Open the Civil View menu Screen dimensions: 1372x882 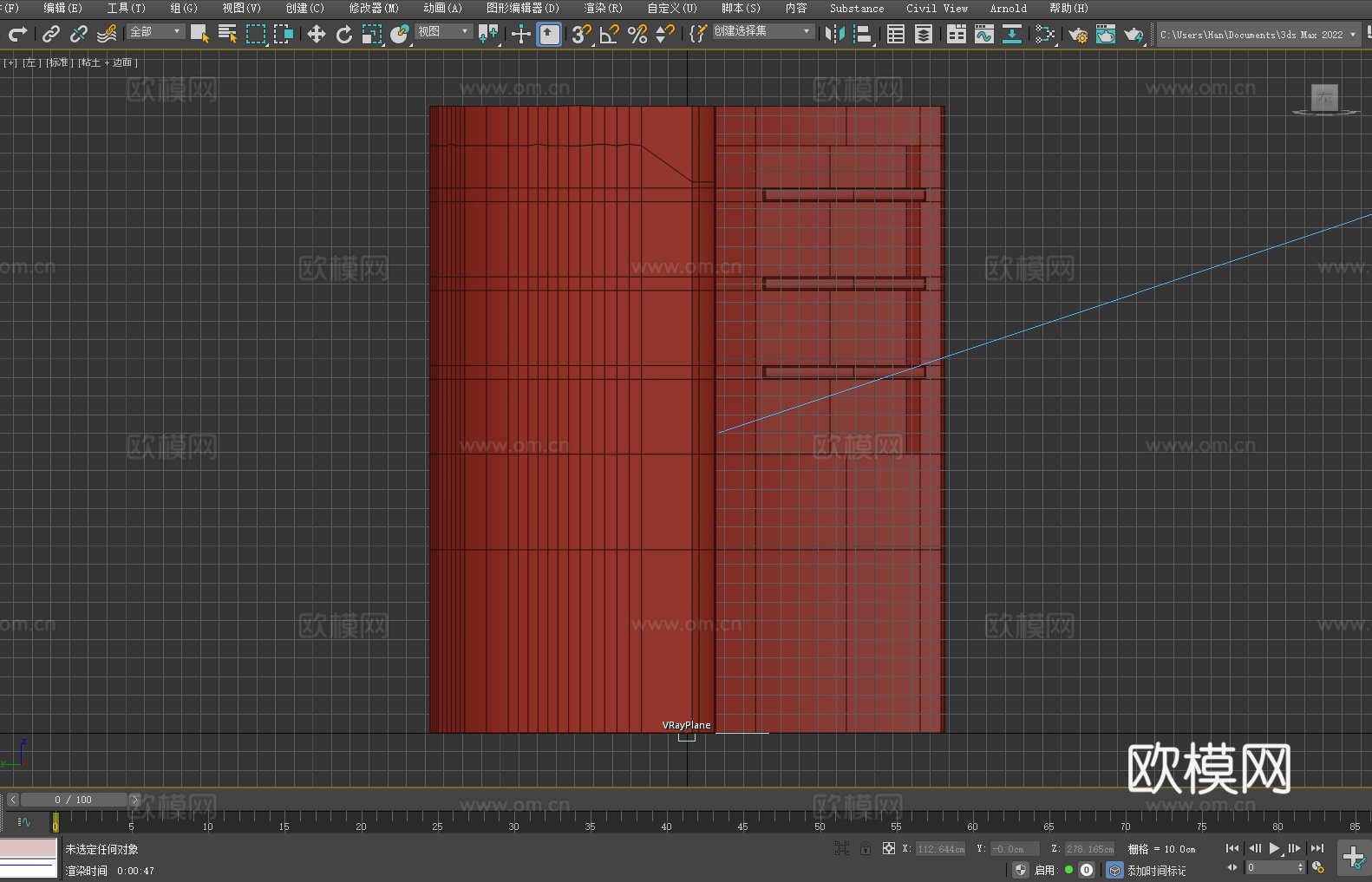coord(937,8)
